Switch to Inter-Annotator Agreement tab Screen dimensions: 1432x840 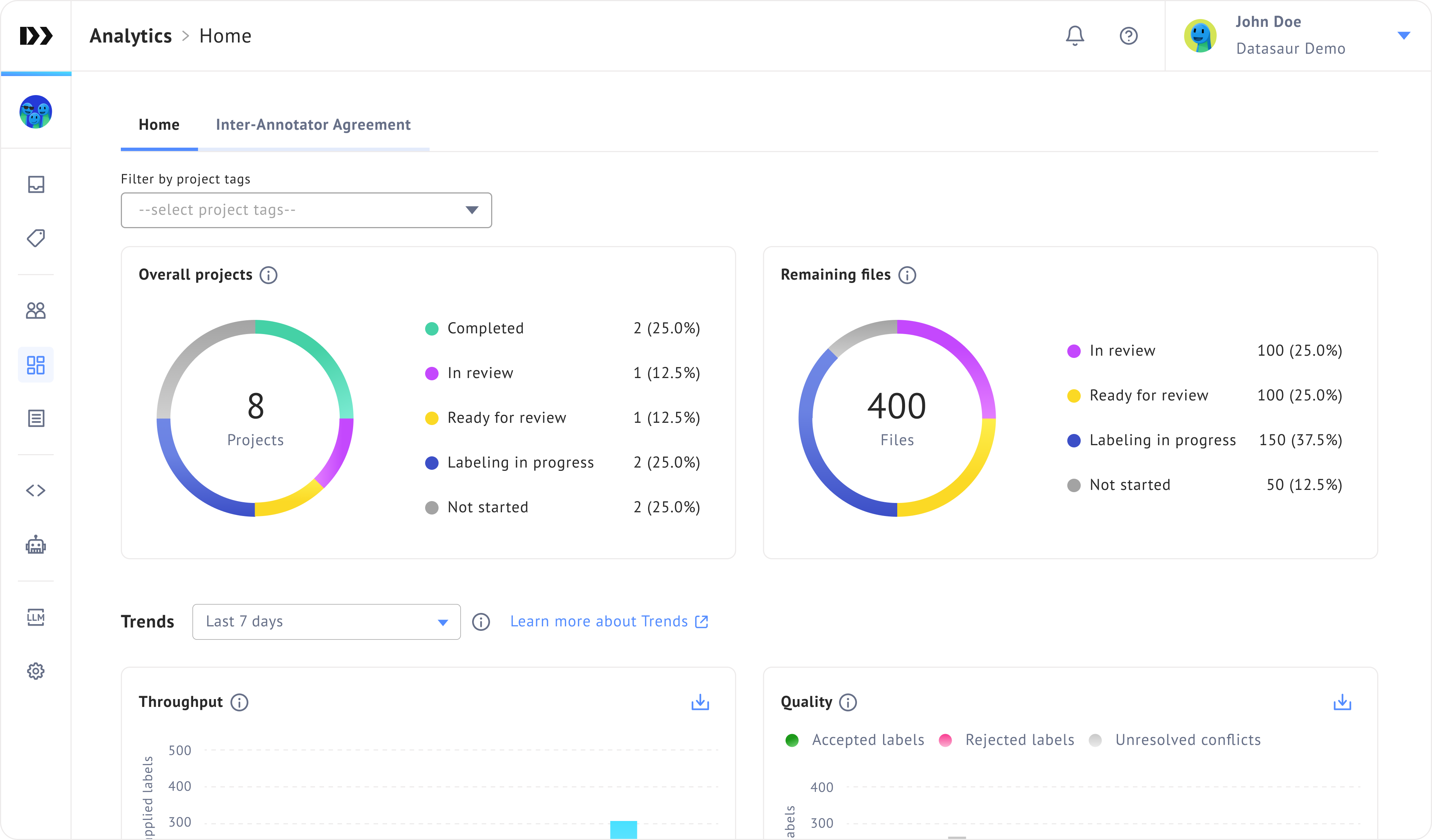[x=313, y=125]
